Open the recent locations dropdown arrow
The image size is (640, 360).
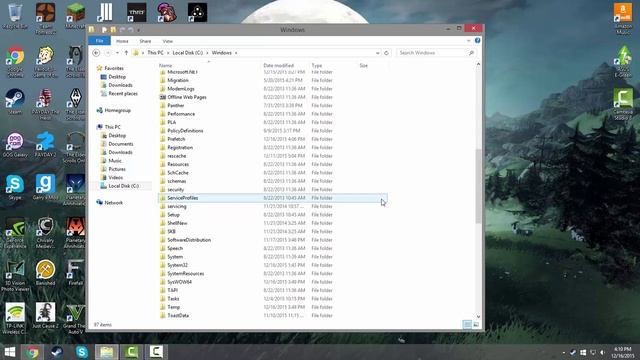pyautogui.click(x=117, y=53)
